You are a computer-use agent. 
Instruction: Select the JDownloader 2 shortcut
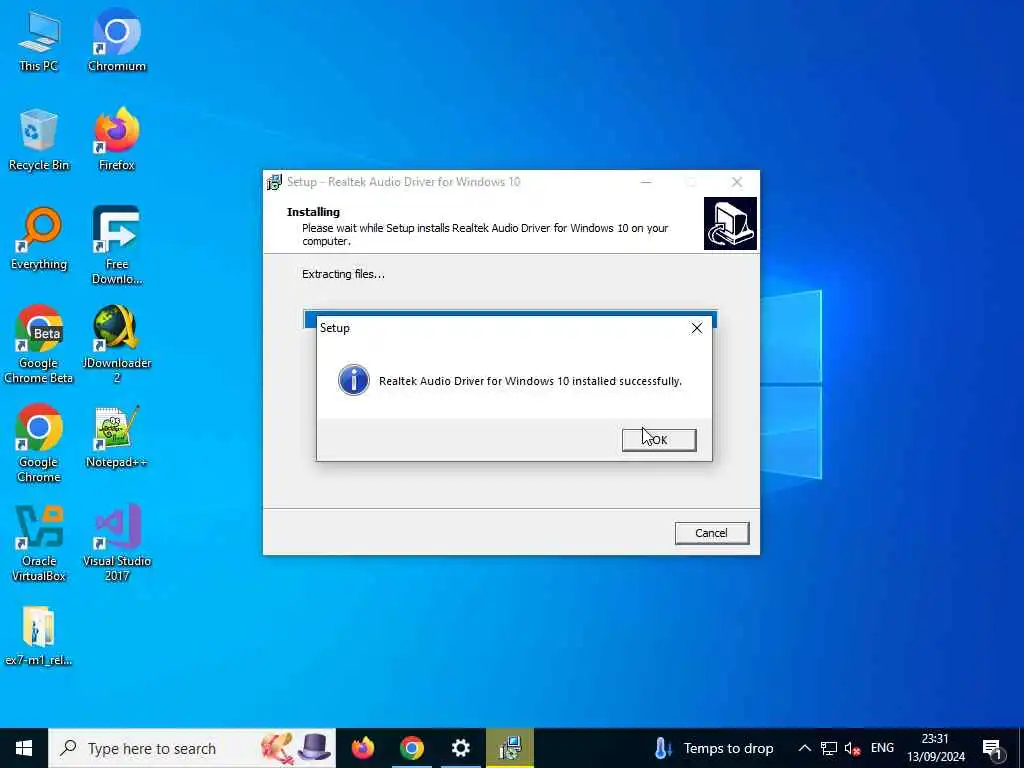pos(117,345)
